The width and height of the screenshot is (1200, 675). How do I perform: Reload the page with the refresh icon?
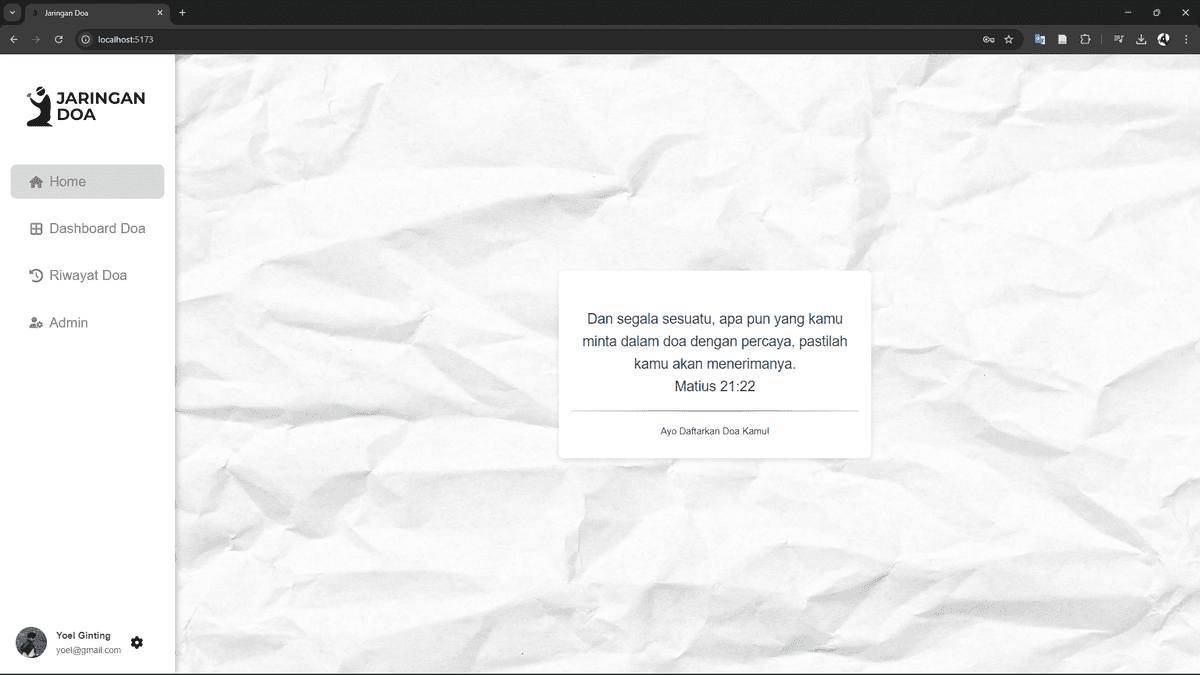click(x=59, y=39)
